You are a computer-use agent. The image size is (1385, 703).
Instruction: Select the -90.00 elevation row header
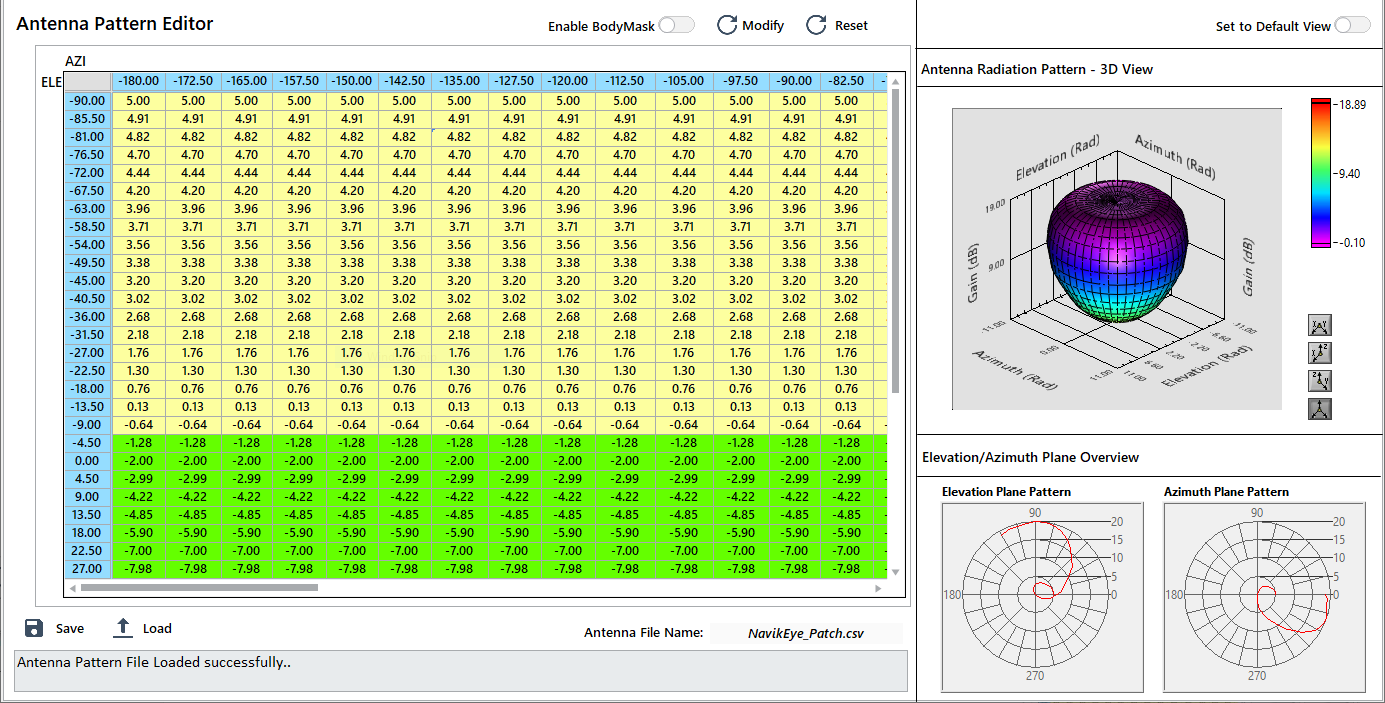pos(88,100)
